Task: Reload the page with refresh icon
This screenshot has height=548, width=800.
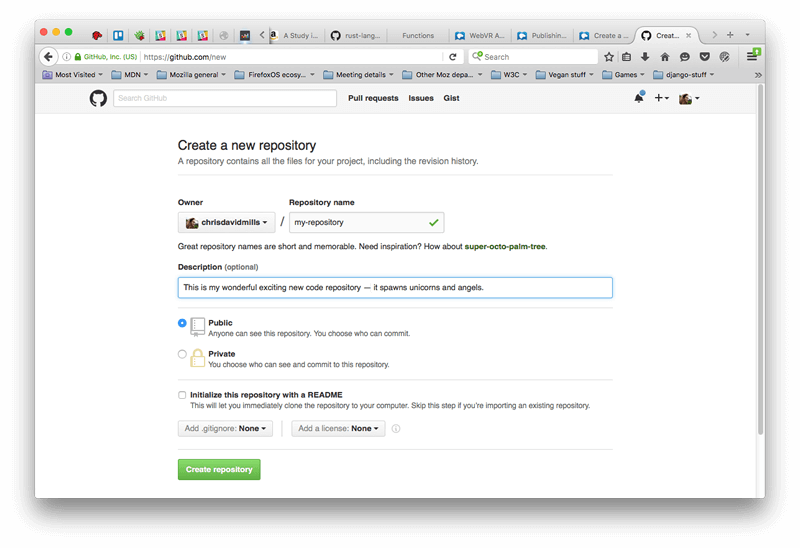Action: [453, 57]
